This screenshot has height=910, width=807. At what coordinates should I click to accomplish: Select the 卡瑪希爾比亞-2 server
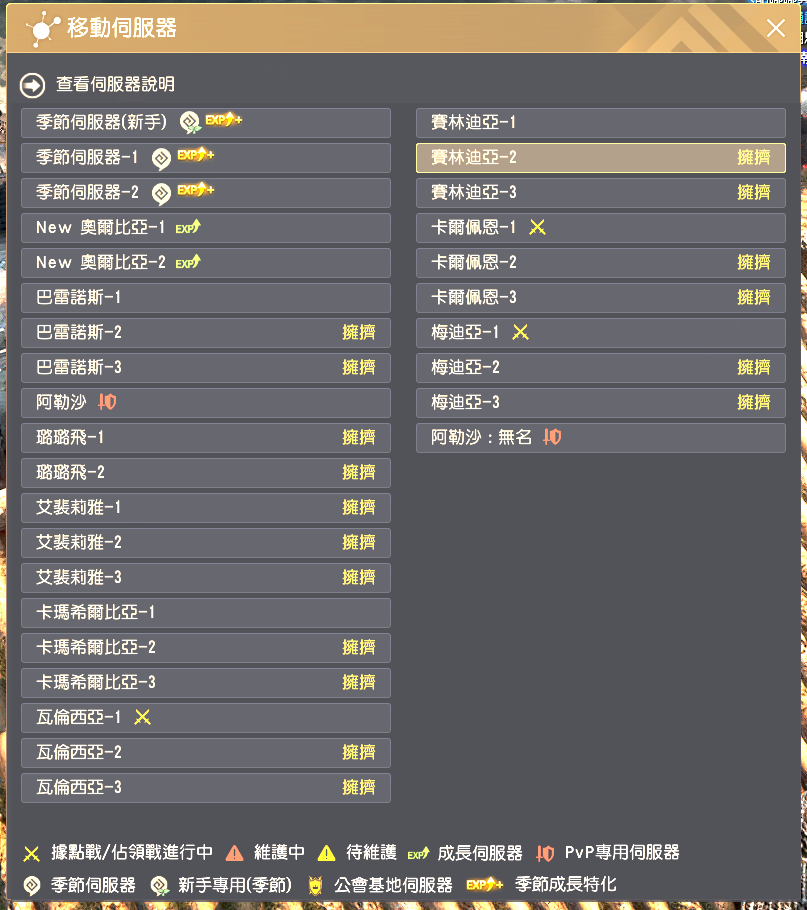[206, 648]
